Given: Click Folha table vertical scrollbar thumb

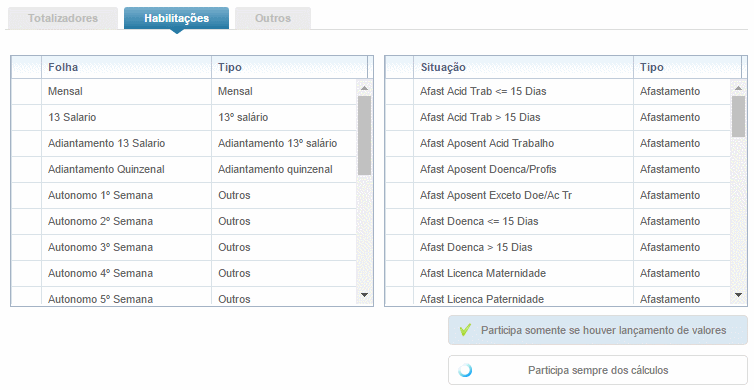Looking at the screenshot, I should (364, 135).
